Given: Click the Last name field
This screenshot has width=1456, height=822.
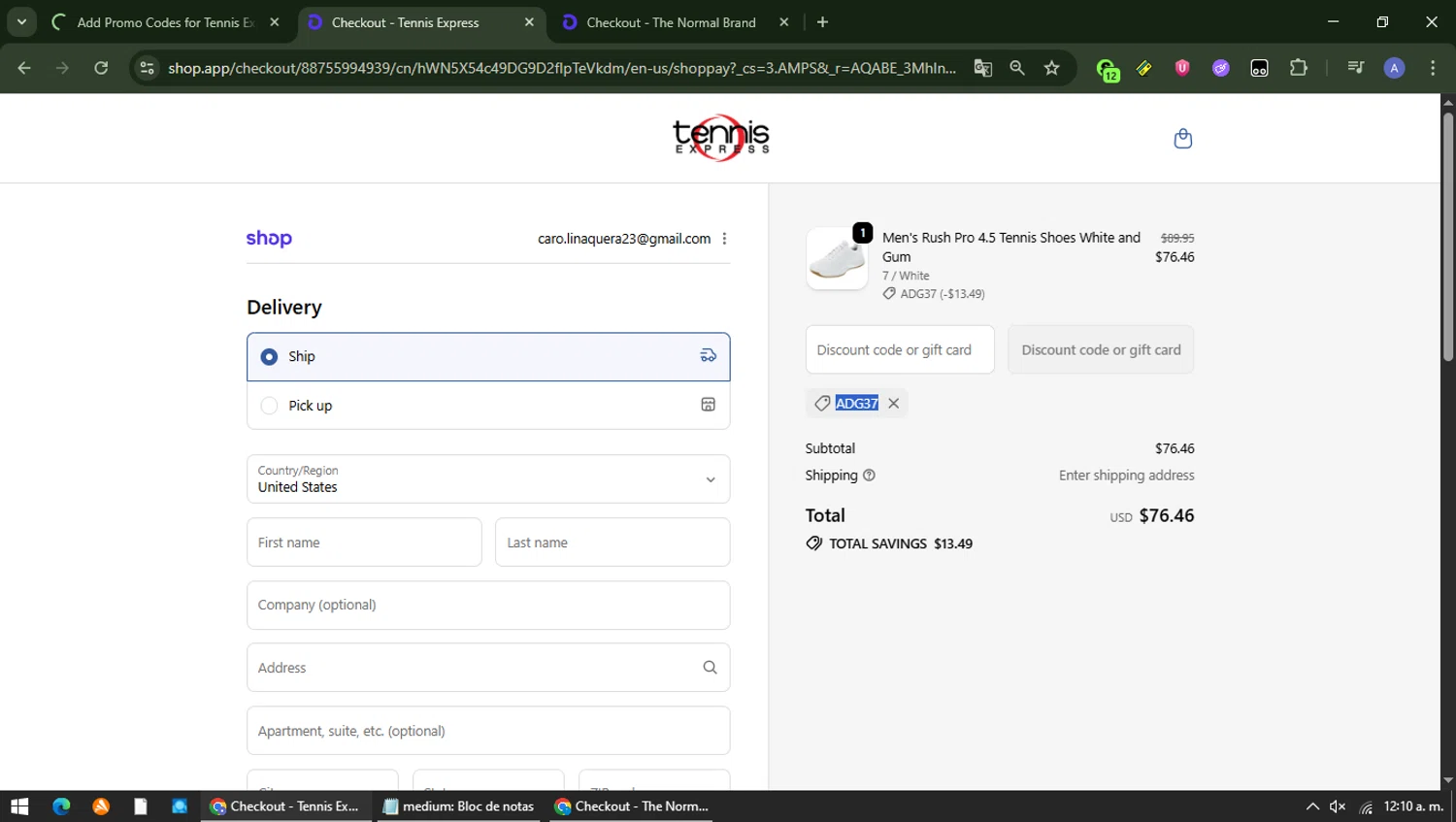Looking at the screenshot, I should pos(612,543).
